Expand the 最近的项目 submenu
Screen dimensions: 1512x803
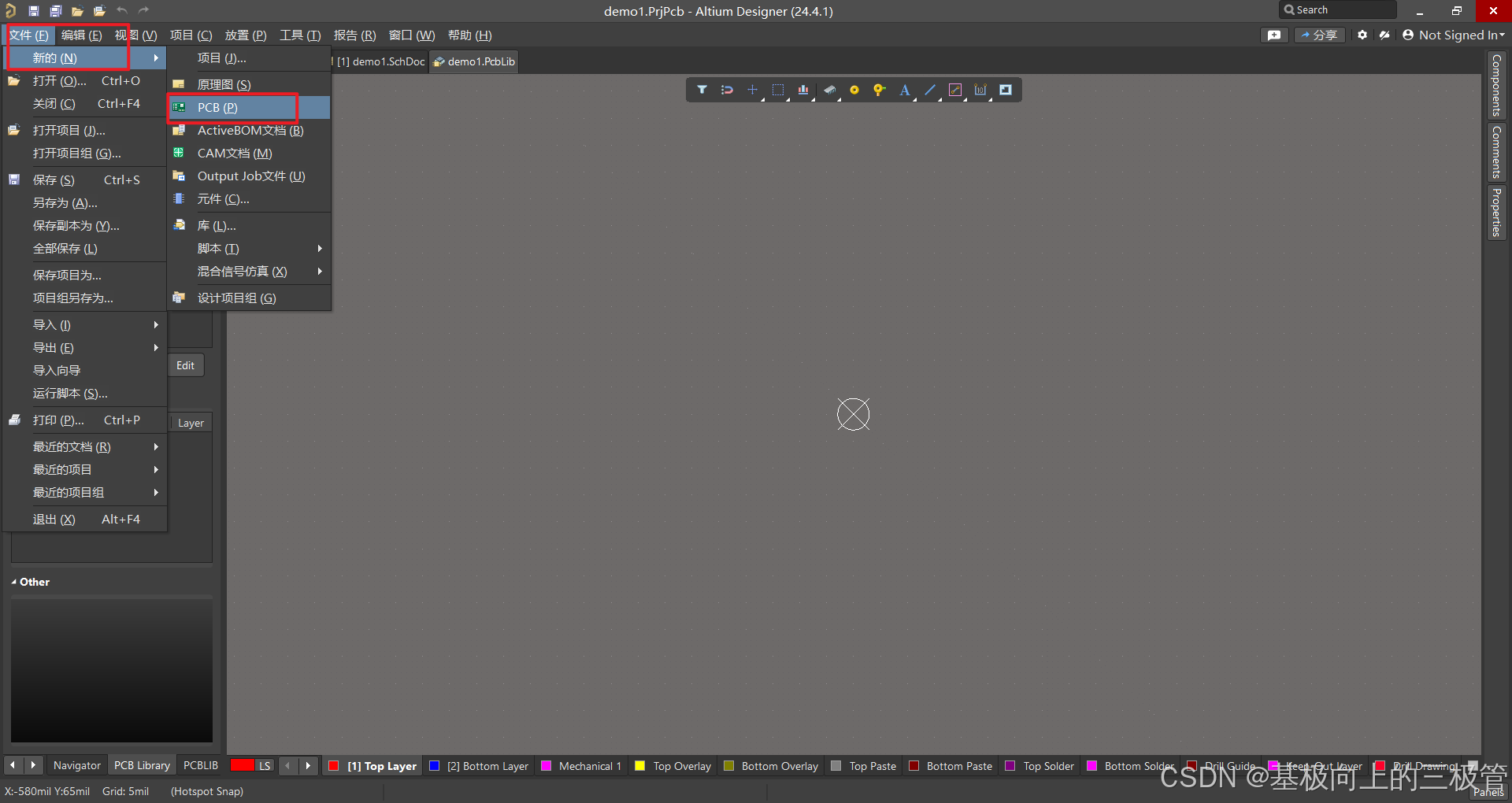point(85,469)
